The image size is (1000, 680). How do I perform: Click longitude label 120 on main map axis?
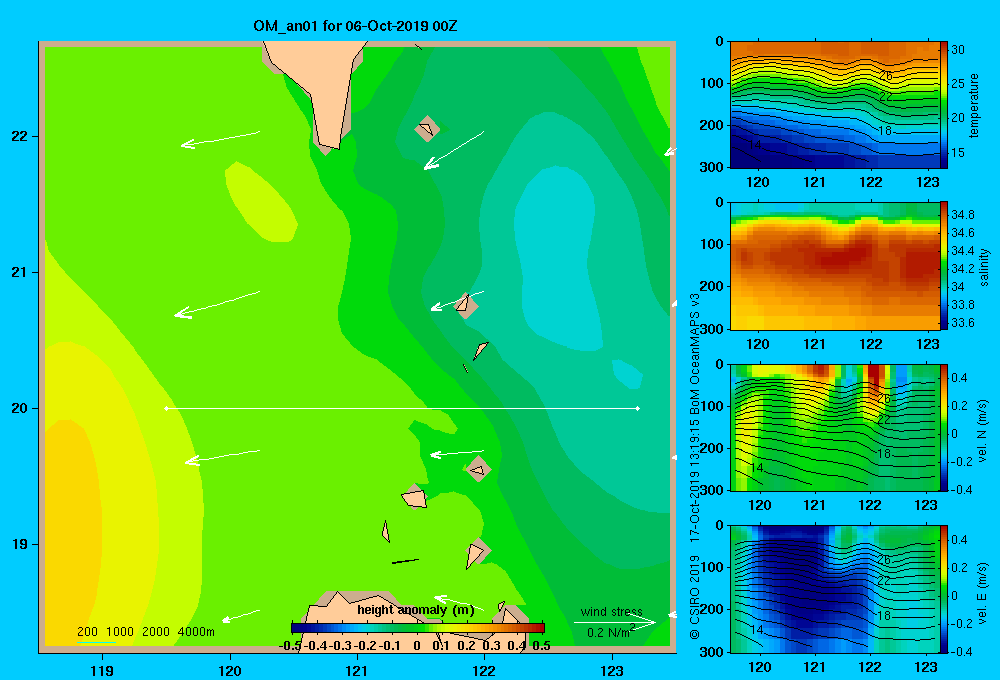230,670
